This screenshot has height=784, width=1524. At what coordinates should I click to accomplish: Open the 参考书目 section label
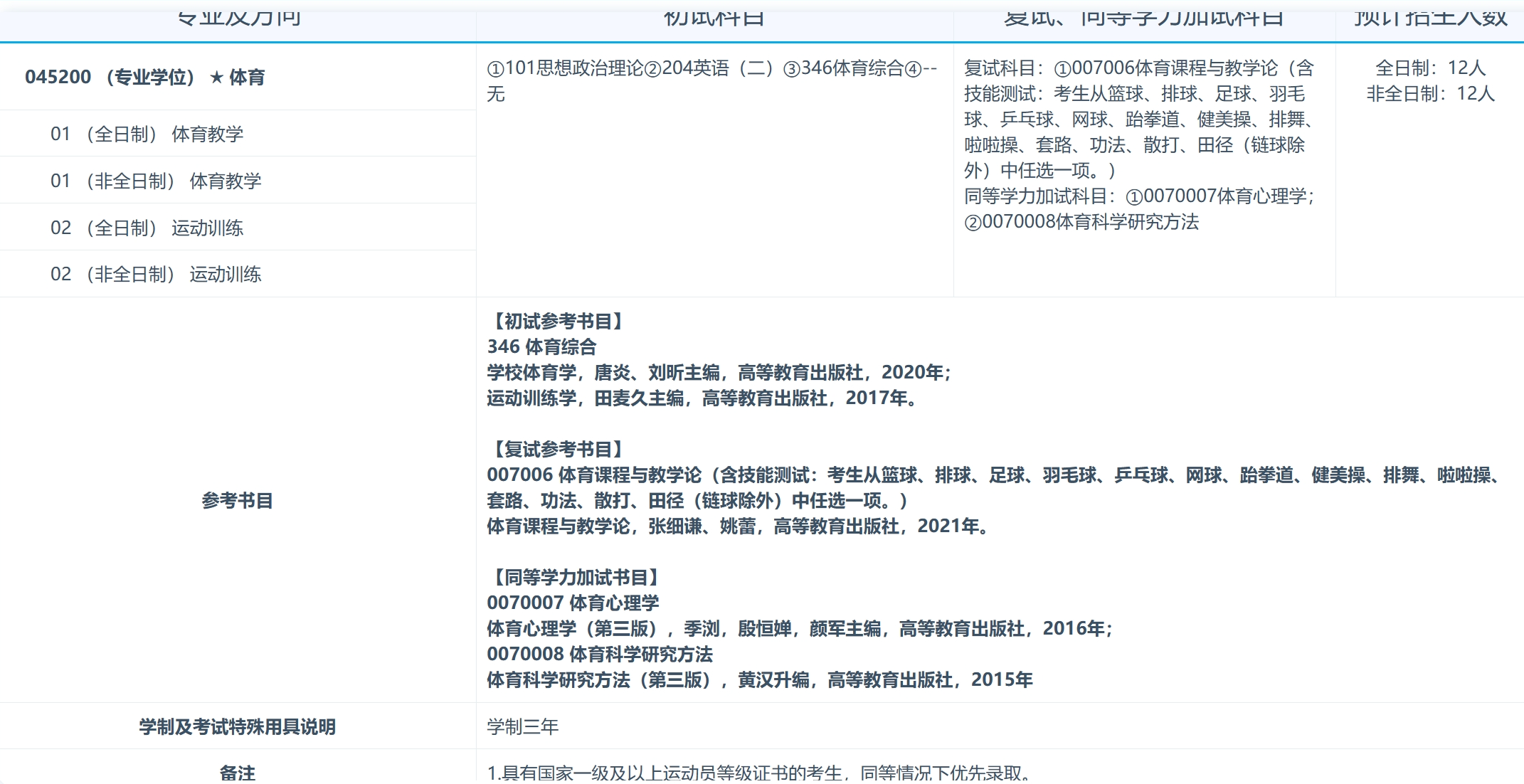coord(238,502)
